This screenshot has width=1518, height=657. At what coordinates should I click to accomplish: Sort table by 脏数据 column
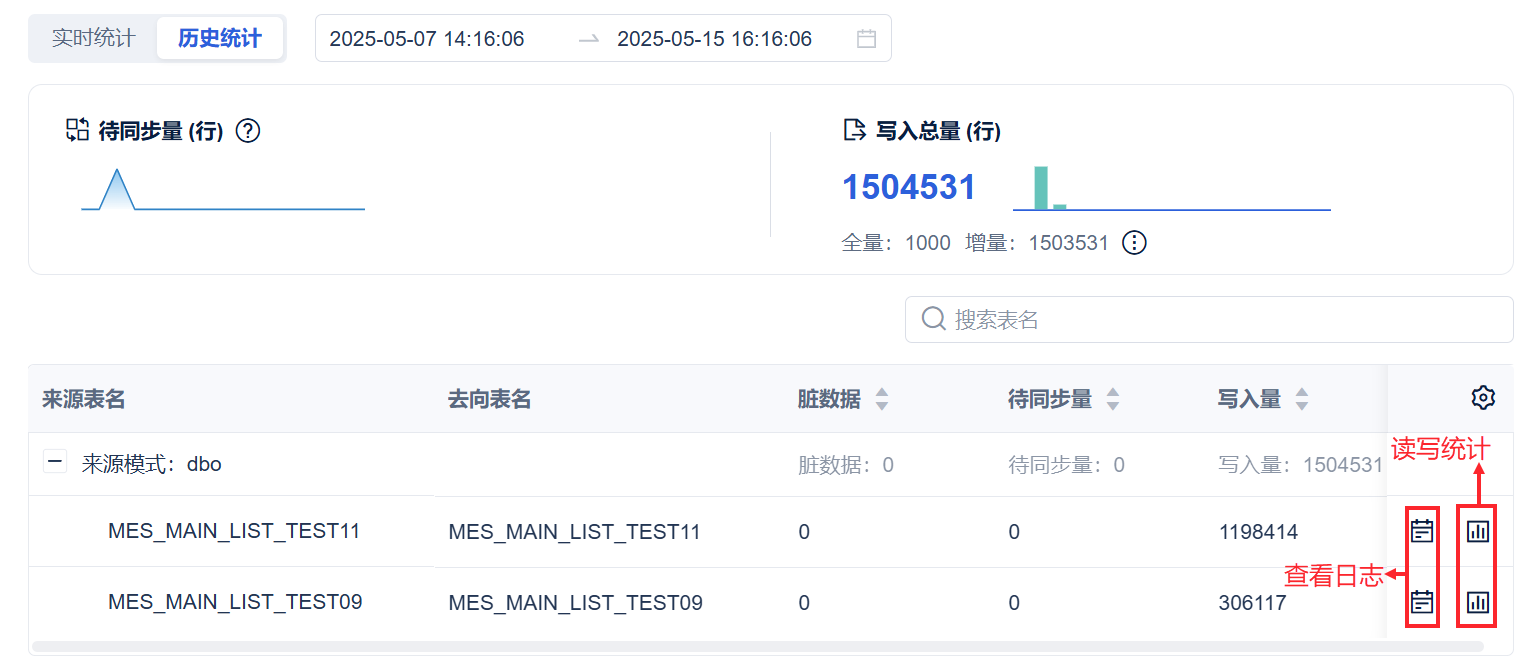[x=881, y=399]
